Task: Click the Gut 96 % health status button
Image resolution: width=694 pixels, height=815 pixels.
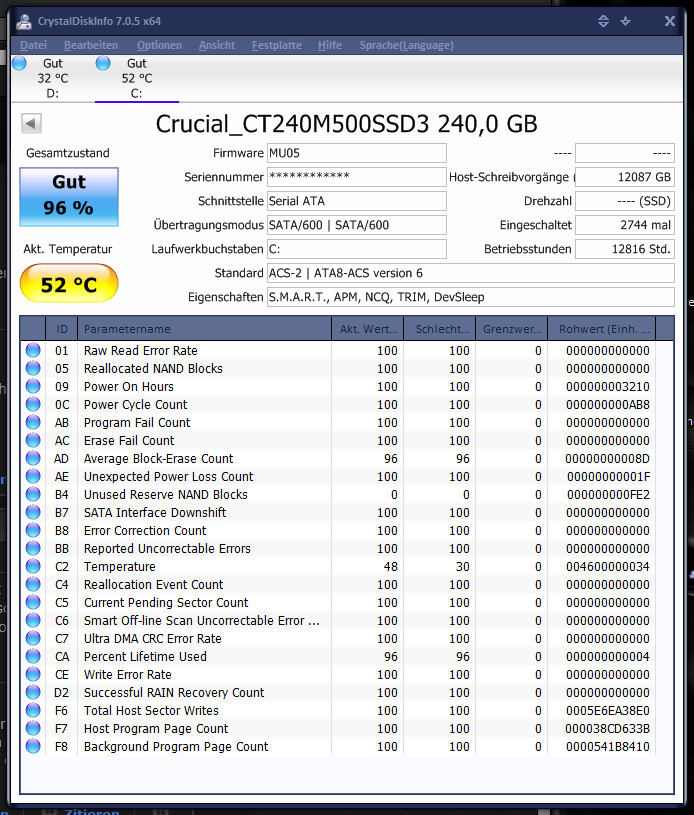Action: click(69, 196)
